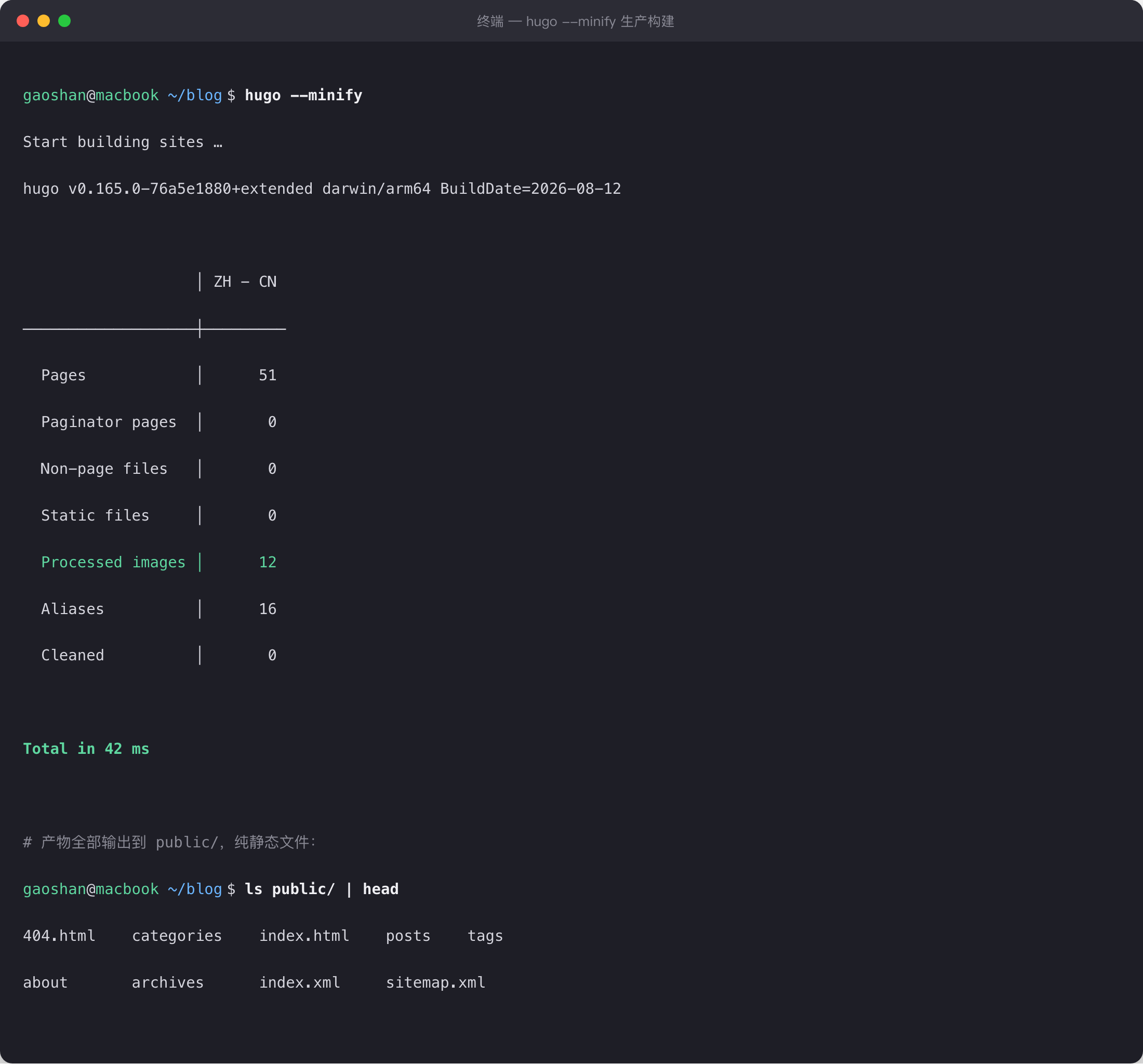Click '404.html' in the listing

tap(59, 936)
